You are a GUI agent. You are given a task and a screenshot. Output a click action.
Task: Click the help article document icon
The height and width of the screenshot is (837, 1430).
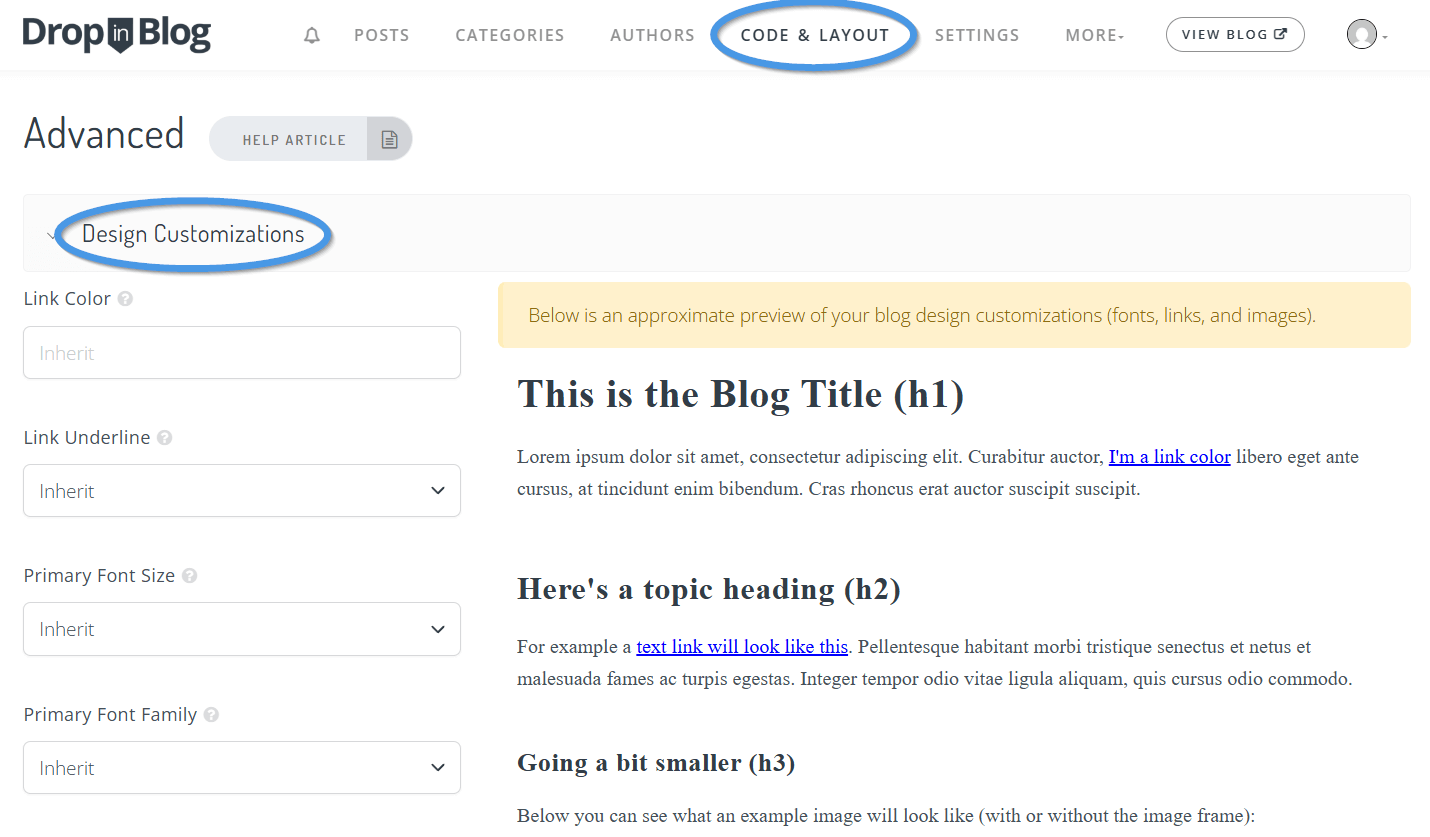pos(390,140)
